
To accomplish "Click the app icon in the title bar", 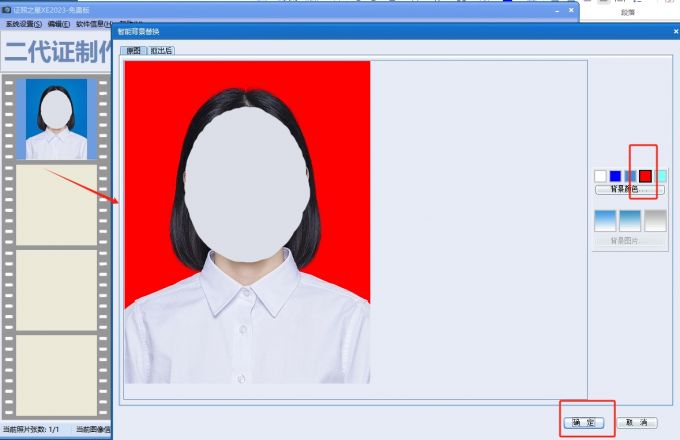I will 6,9.
